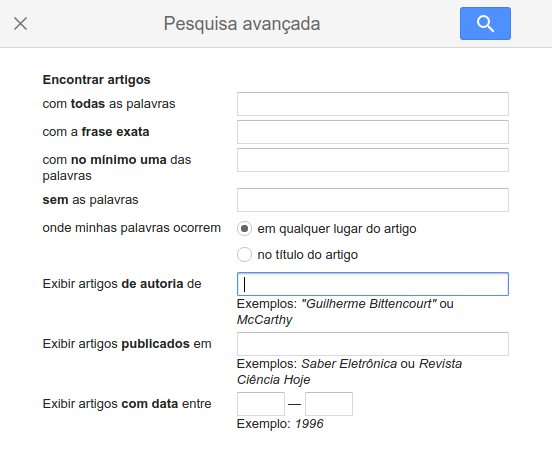The image size is (552, 458).
Task: Click the 'publicados em' publication field
Action: coord(373,344)
